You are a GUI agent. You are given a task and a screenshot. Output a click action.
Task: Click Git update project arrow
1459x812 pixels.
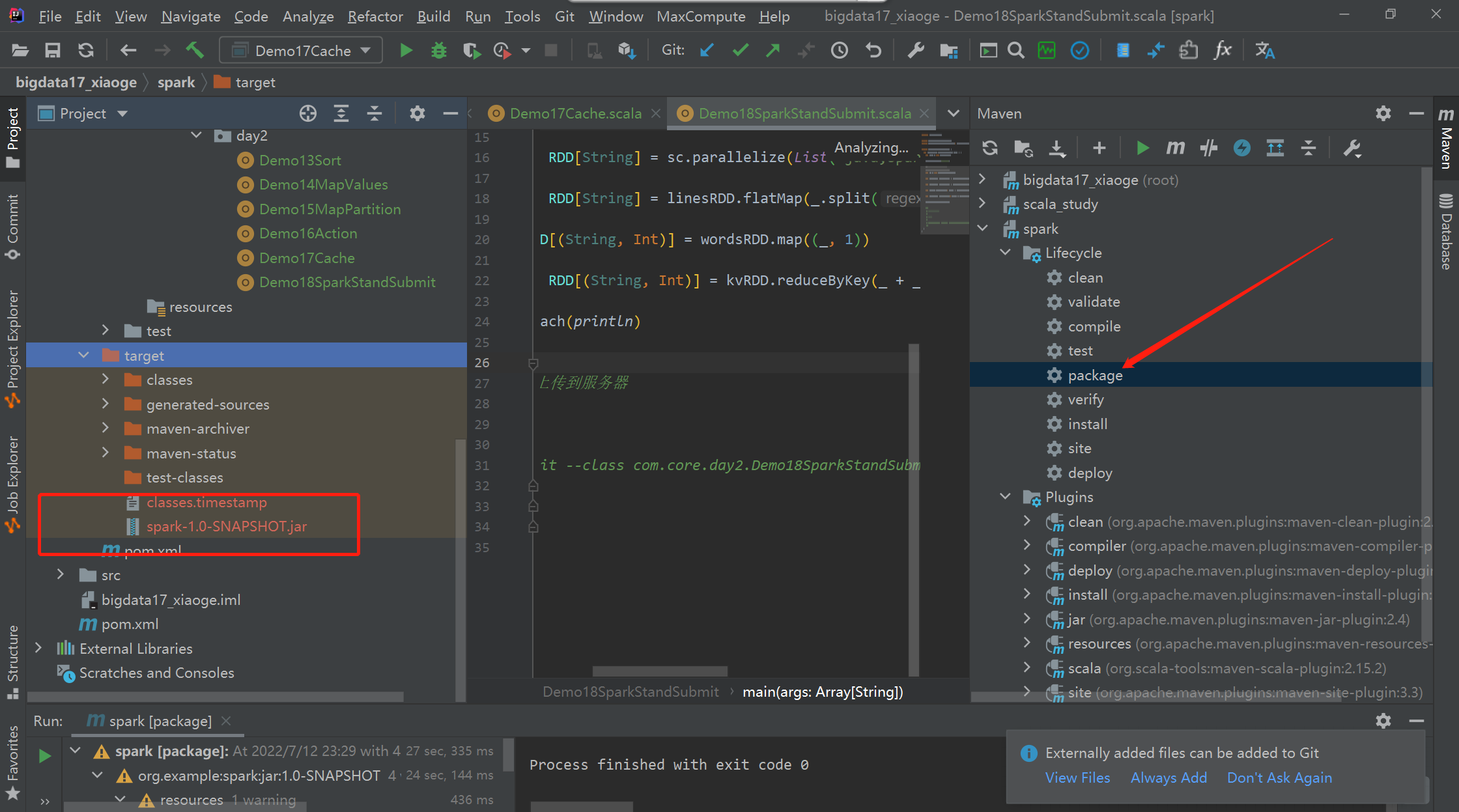pos(707,50)
